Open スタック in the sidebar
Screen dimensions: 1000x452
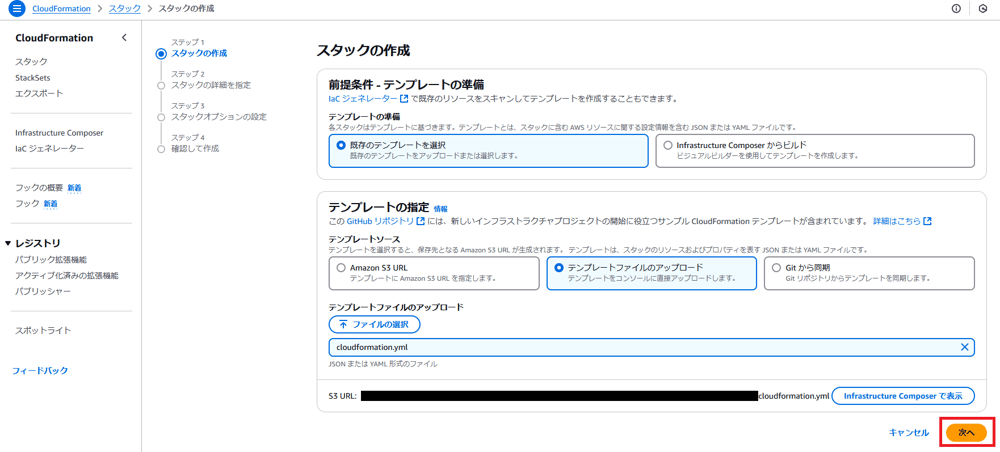[x=31, y=62]
